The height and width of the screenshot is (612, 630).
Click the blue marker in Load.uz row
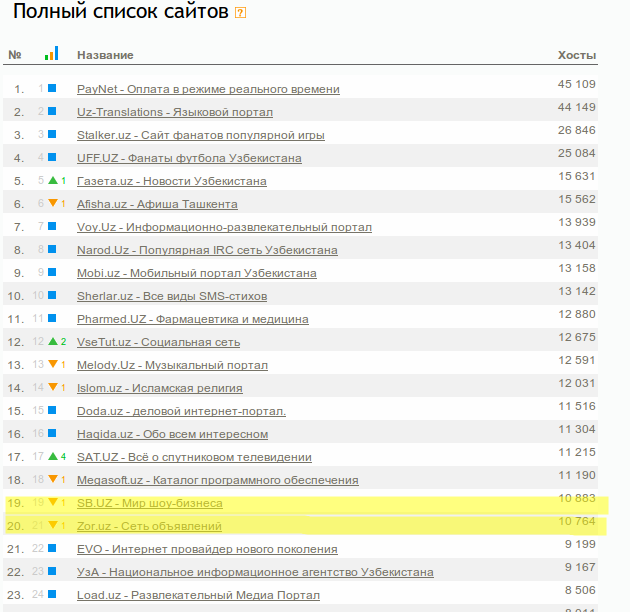(x=52, y=594)
